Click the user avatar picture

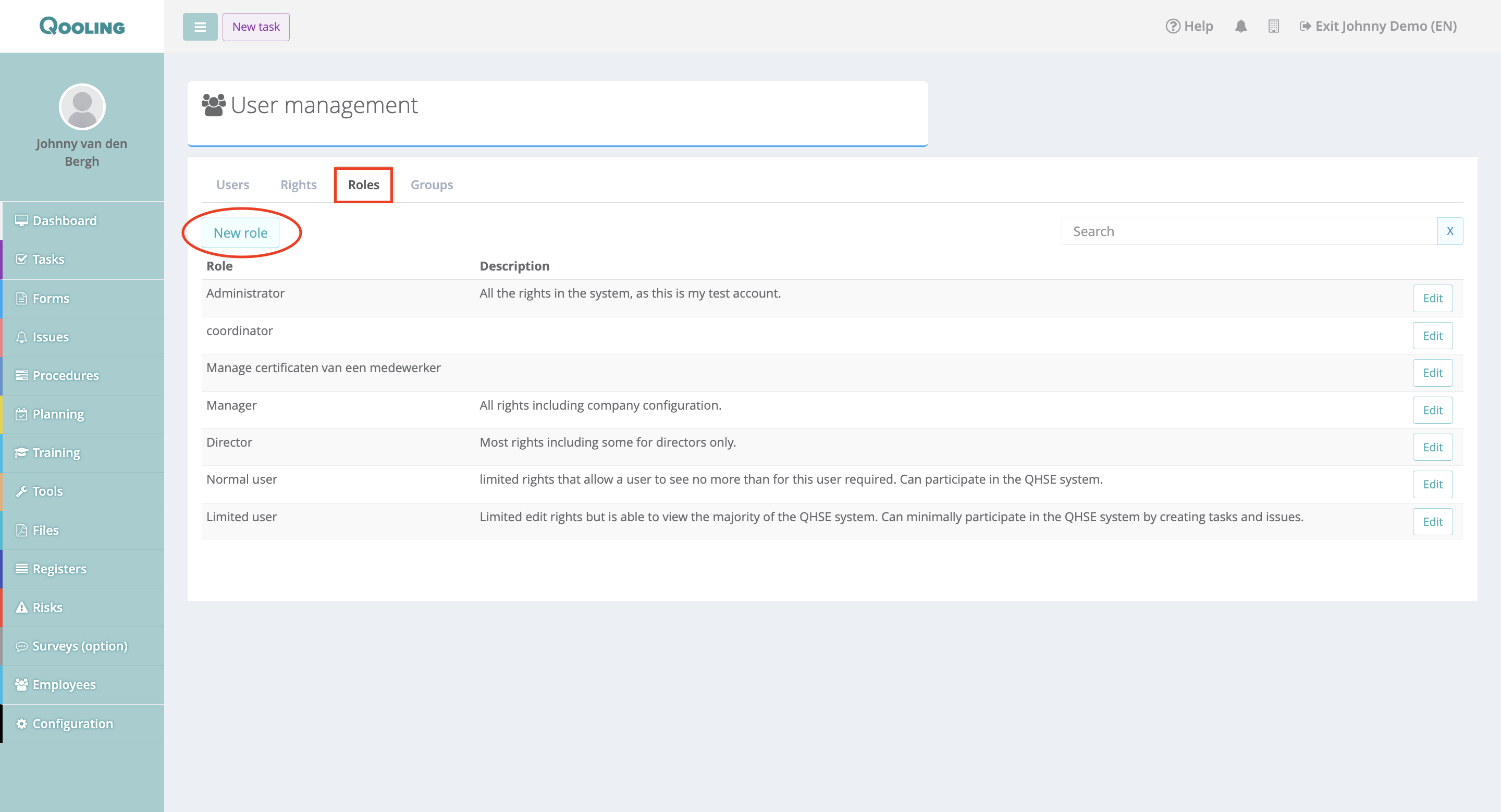click(x=82, y=107)
